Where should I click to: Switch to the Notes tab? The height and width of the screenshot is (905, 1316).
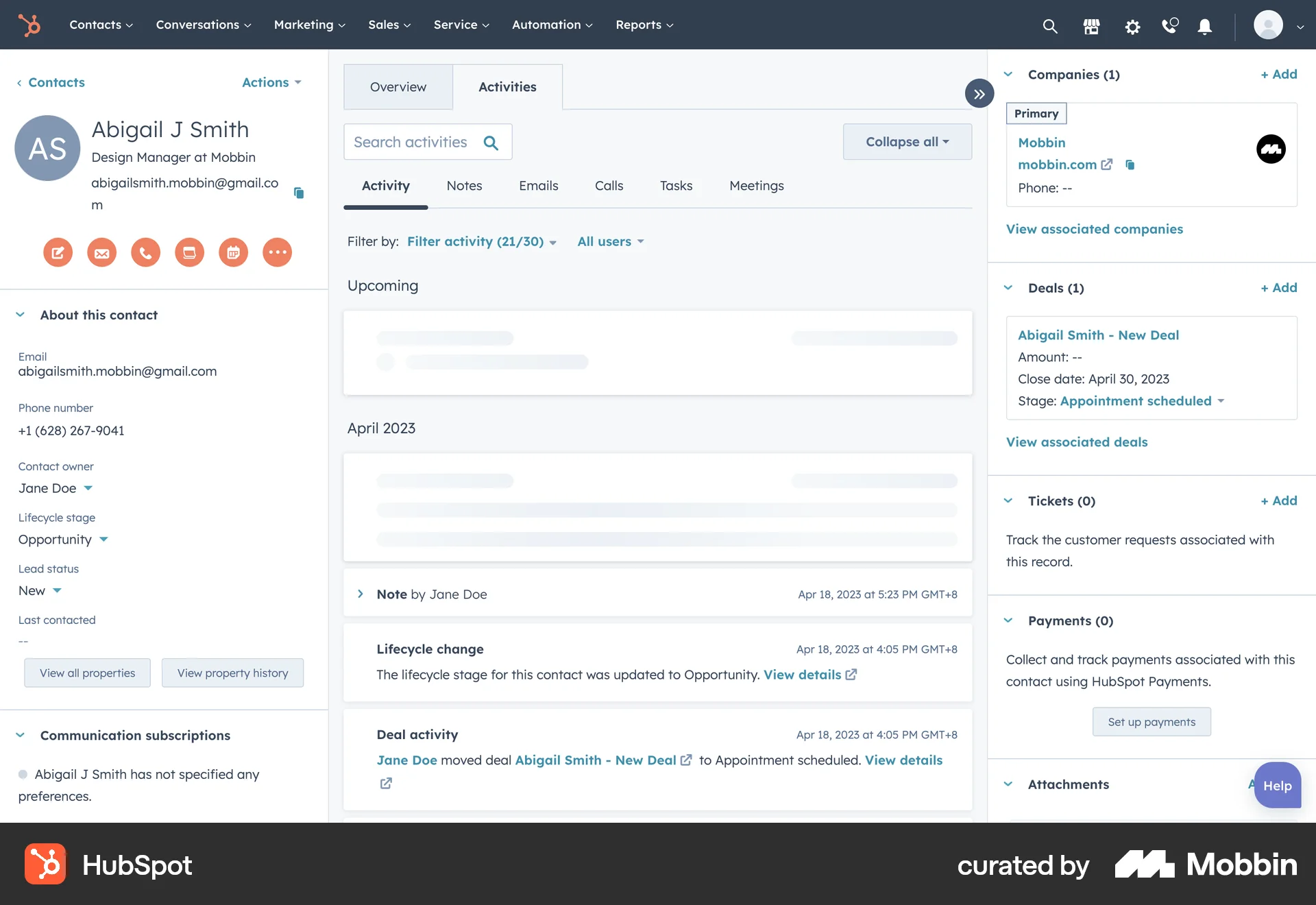[464, 186]
